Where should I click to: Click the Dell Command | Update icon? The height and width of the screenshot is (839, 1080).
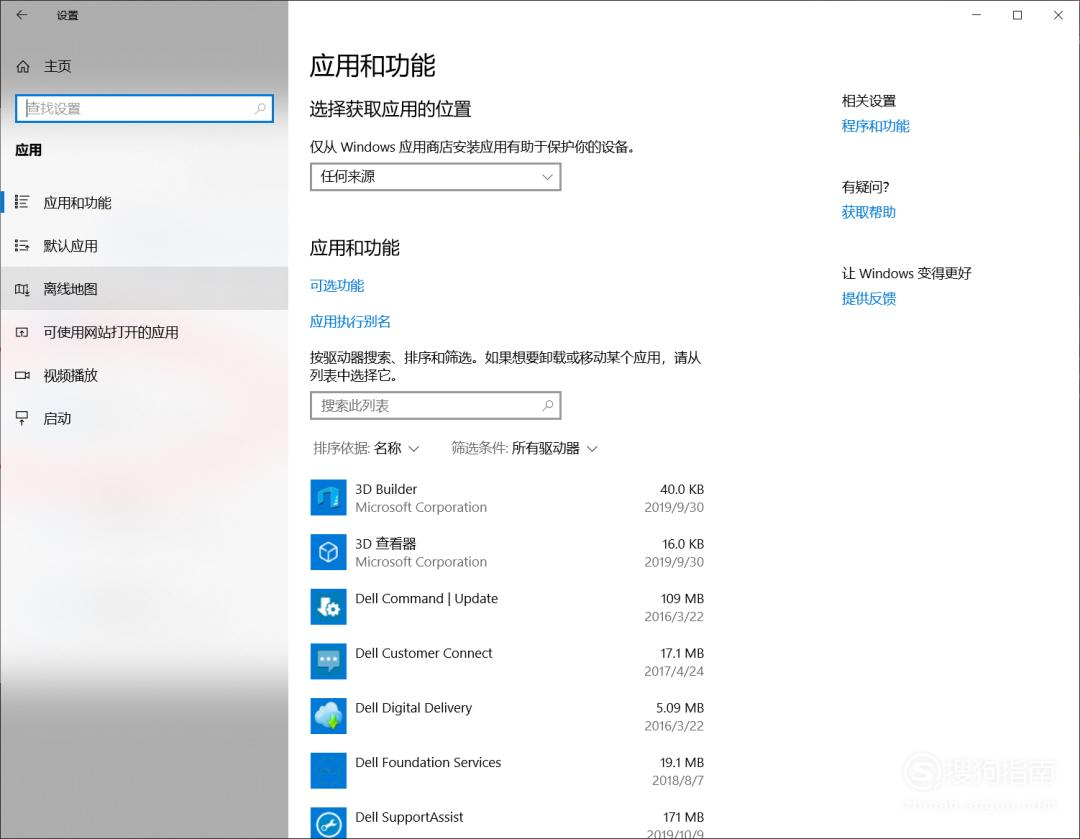[x=328, y=606]
